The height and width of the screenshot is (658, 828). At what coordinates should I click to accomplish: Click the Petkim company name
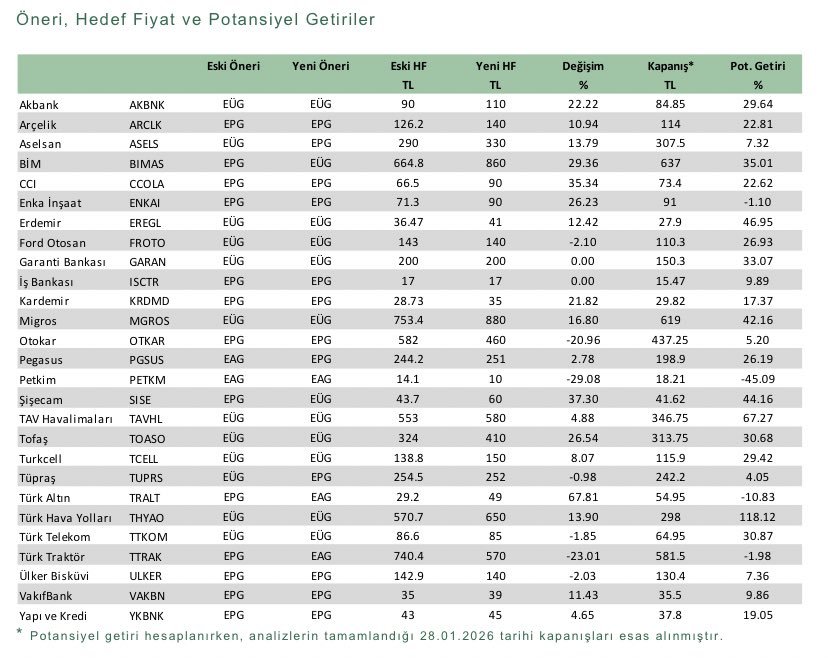[x=37, y=380]
